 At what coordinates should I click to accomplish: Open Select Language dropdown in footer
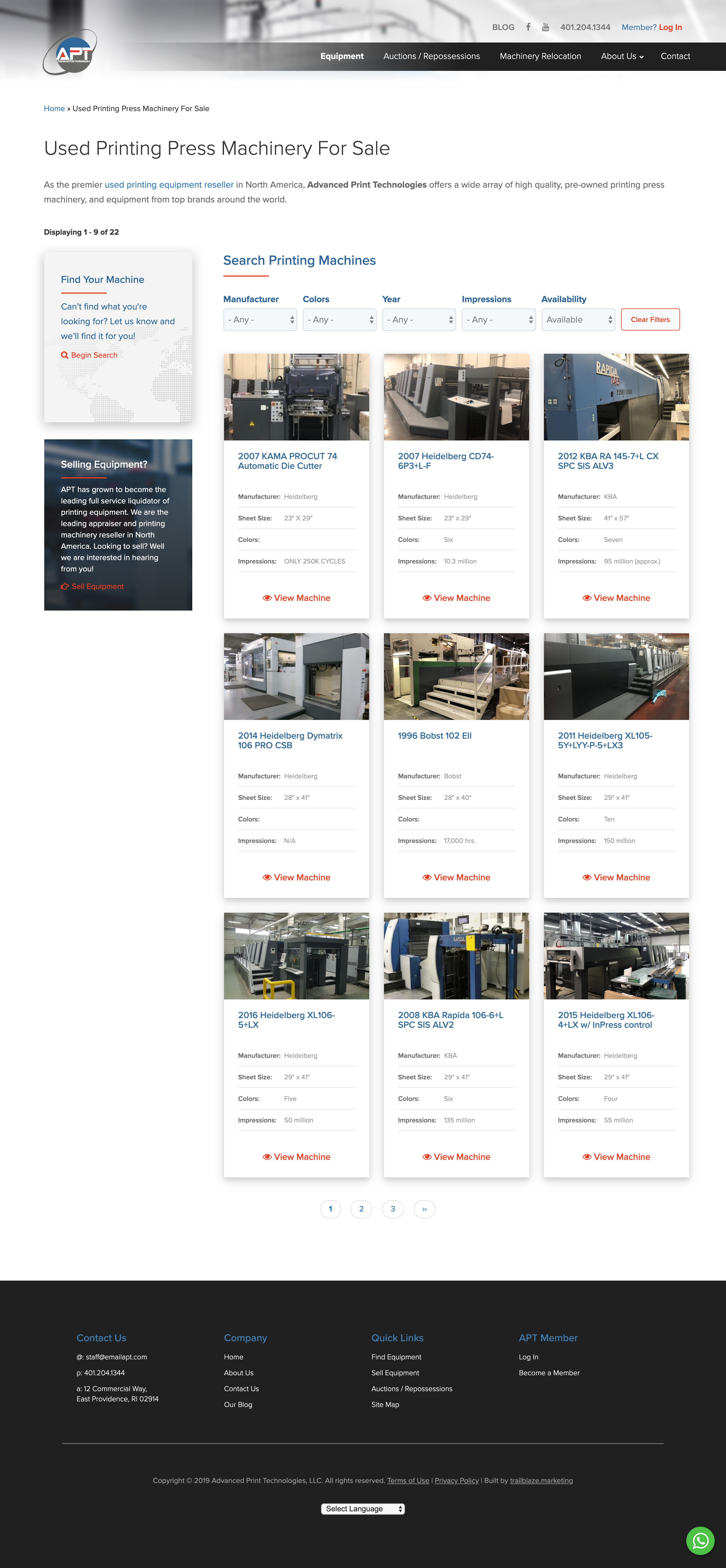(x=363, y=1508)
